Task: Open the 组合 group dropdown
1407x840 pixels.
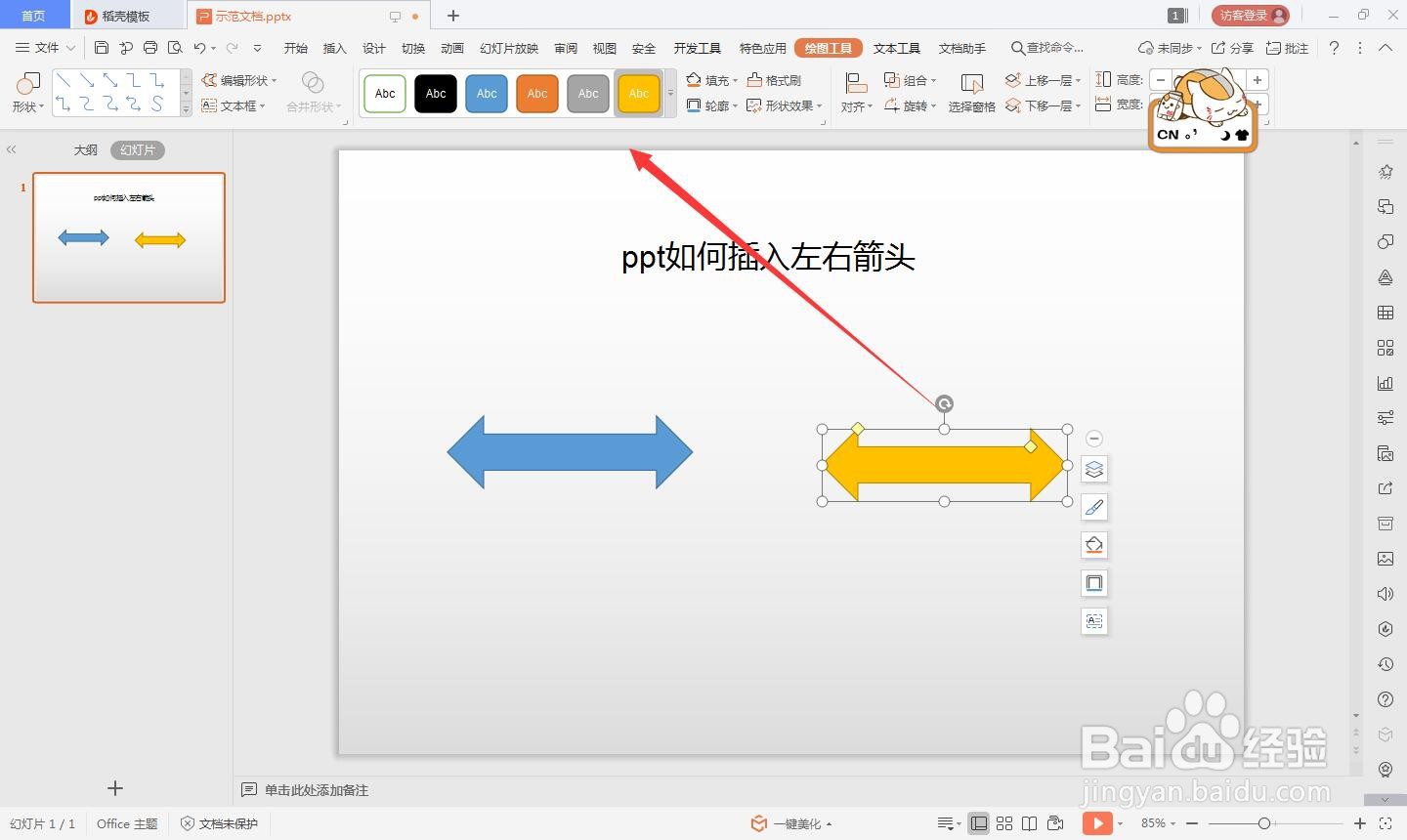Action: point(910,80)
